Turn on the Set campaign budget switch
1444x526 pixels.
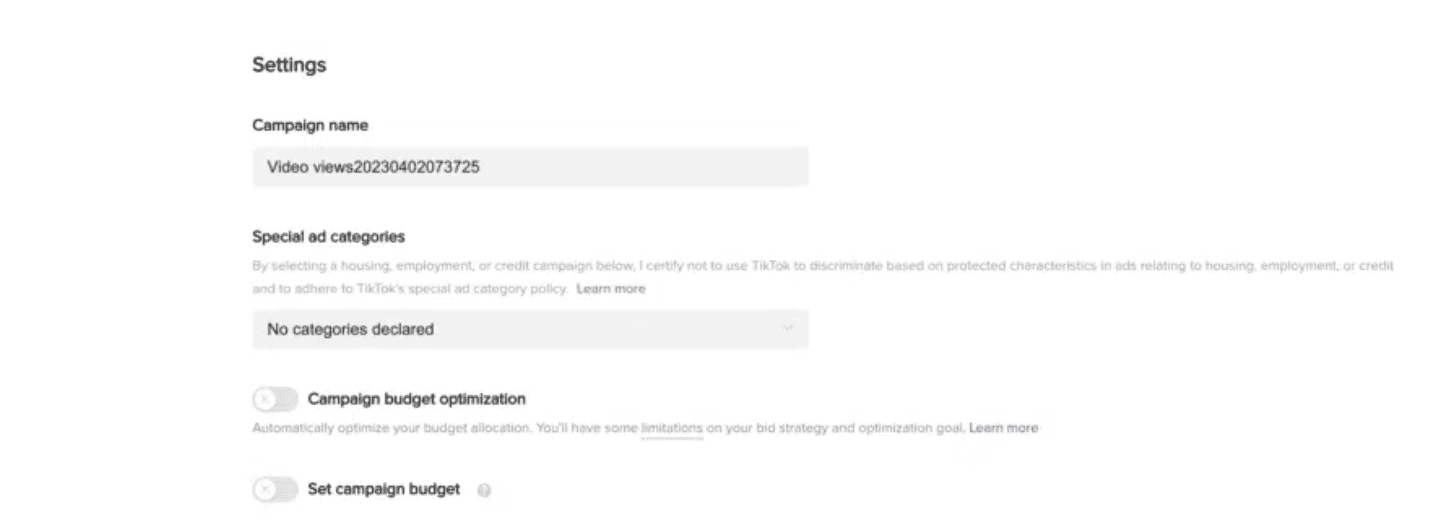(275, 490)
